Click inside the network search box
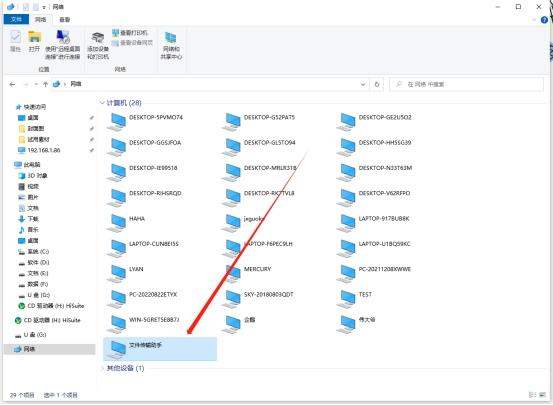 click(x=467, y=84)
